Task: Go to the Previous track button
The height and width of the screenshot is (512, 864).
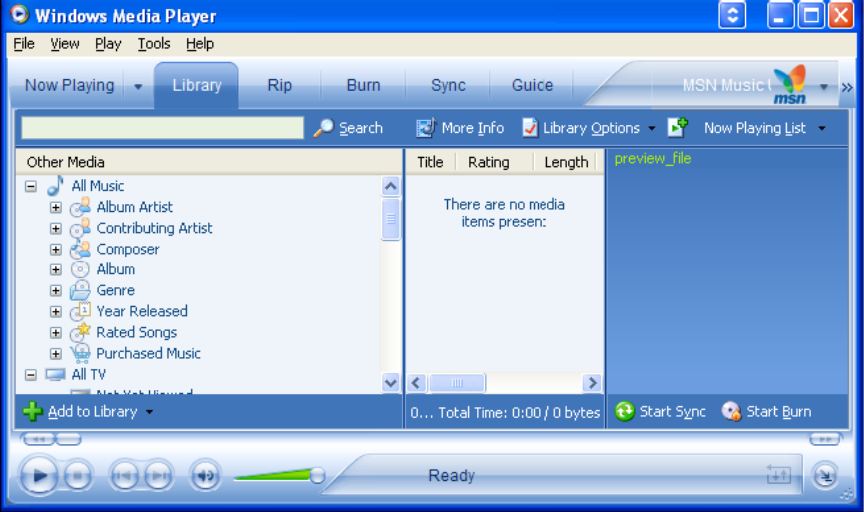Action: [x=124, y=475]
